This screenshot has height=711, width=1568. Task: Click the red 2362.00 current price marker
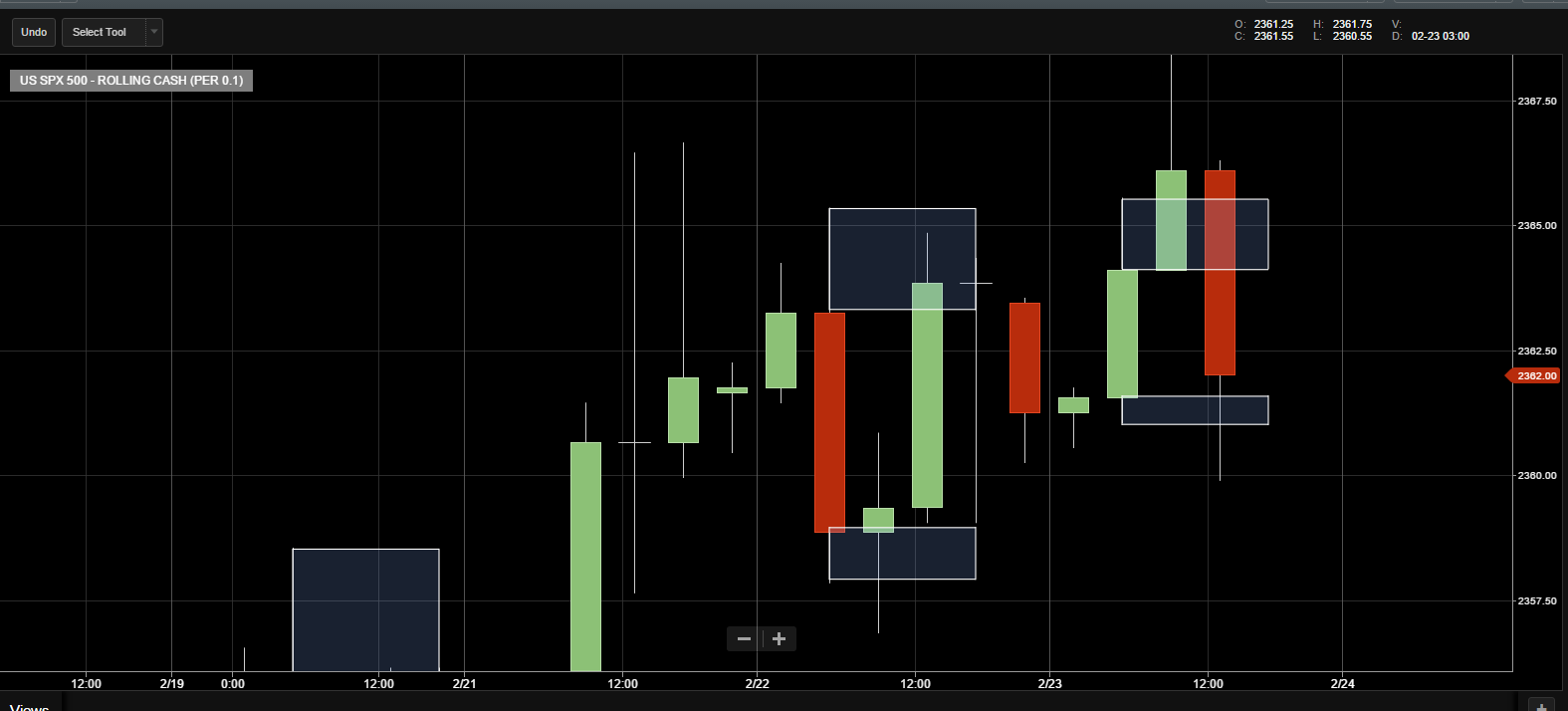(1532, 375)
